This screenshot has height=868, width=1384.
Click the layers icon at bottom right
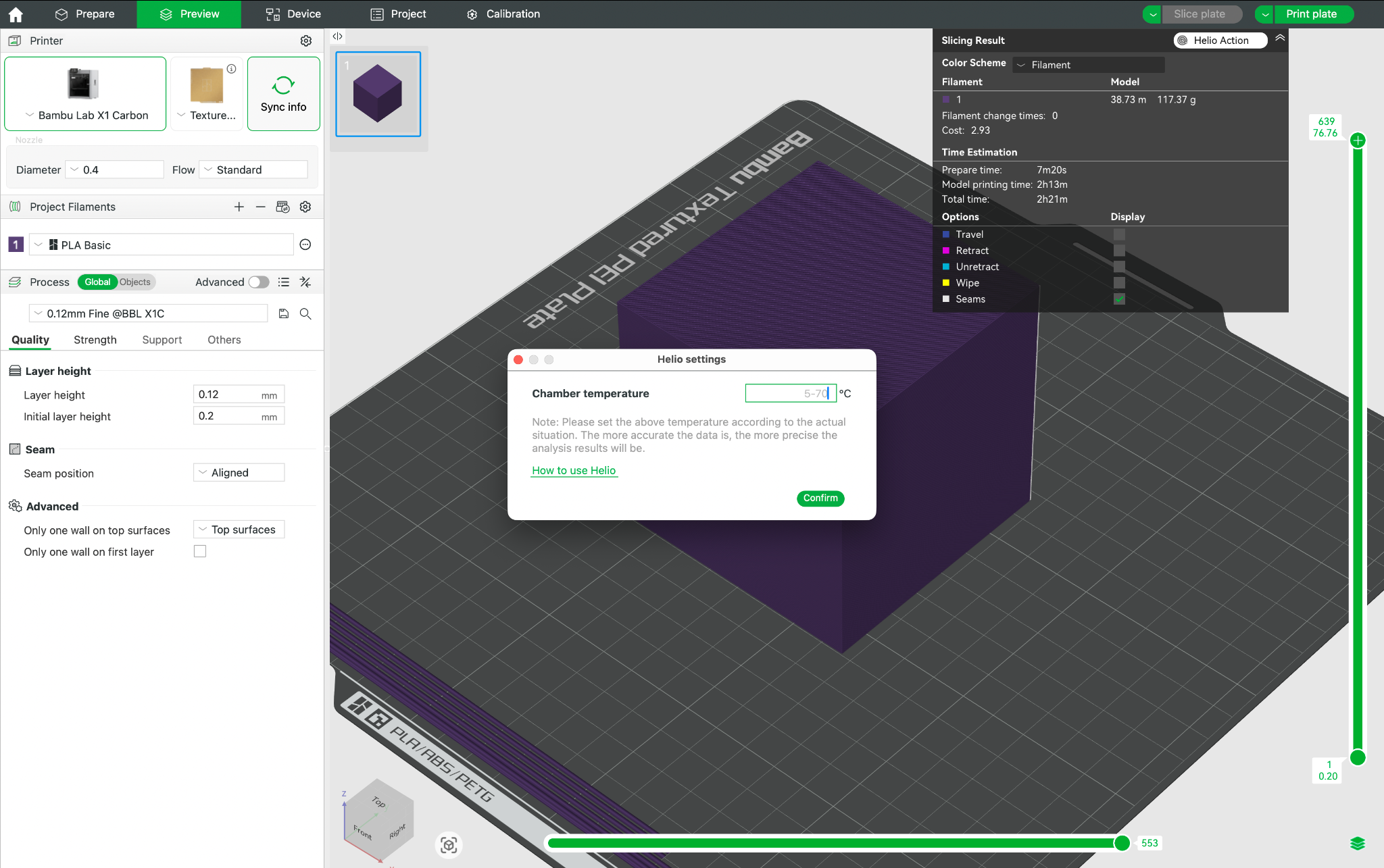(x=1358, y=843)
